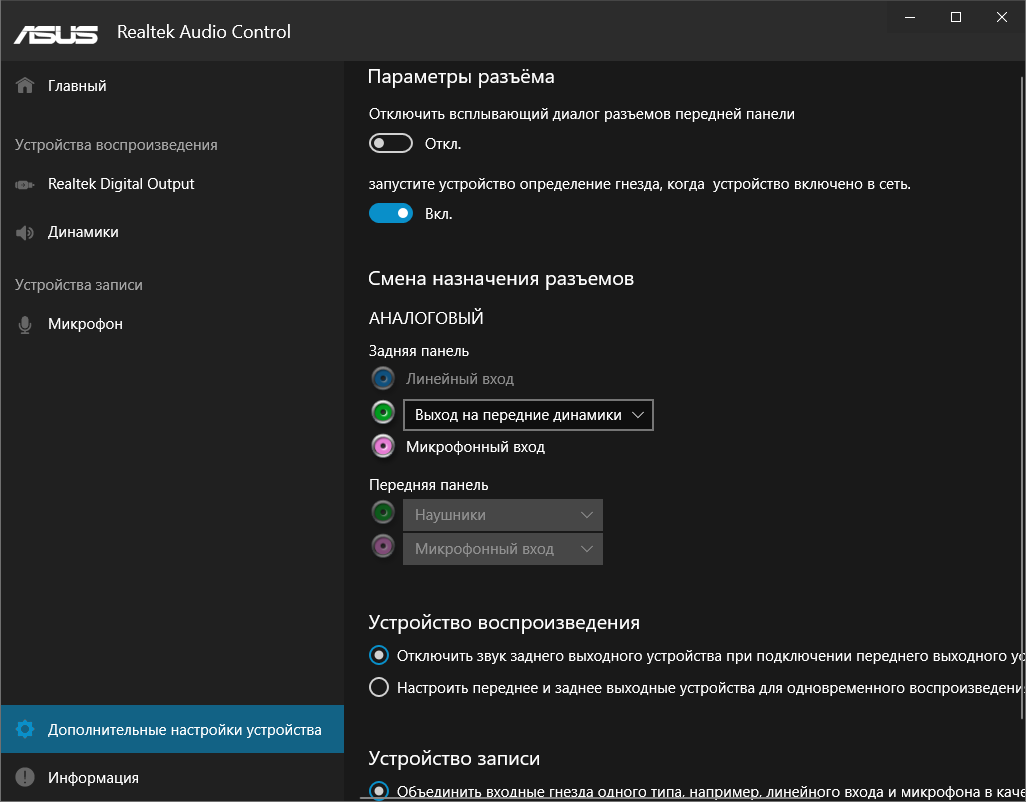The image size is (1026, 802).
Task: Toggle front panel popup dialog switch (Откл.)
Action: [x=391, y=143]
